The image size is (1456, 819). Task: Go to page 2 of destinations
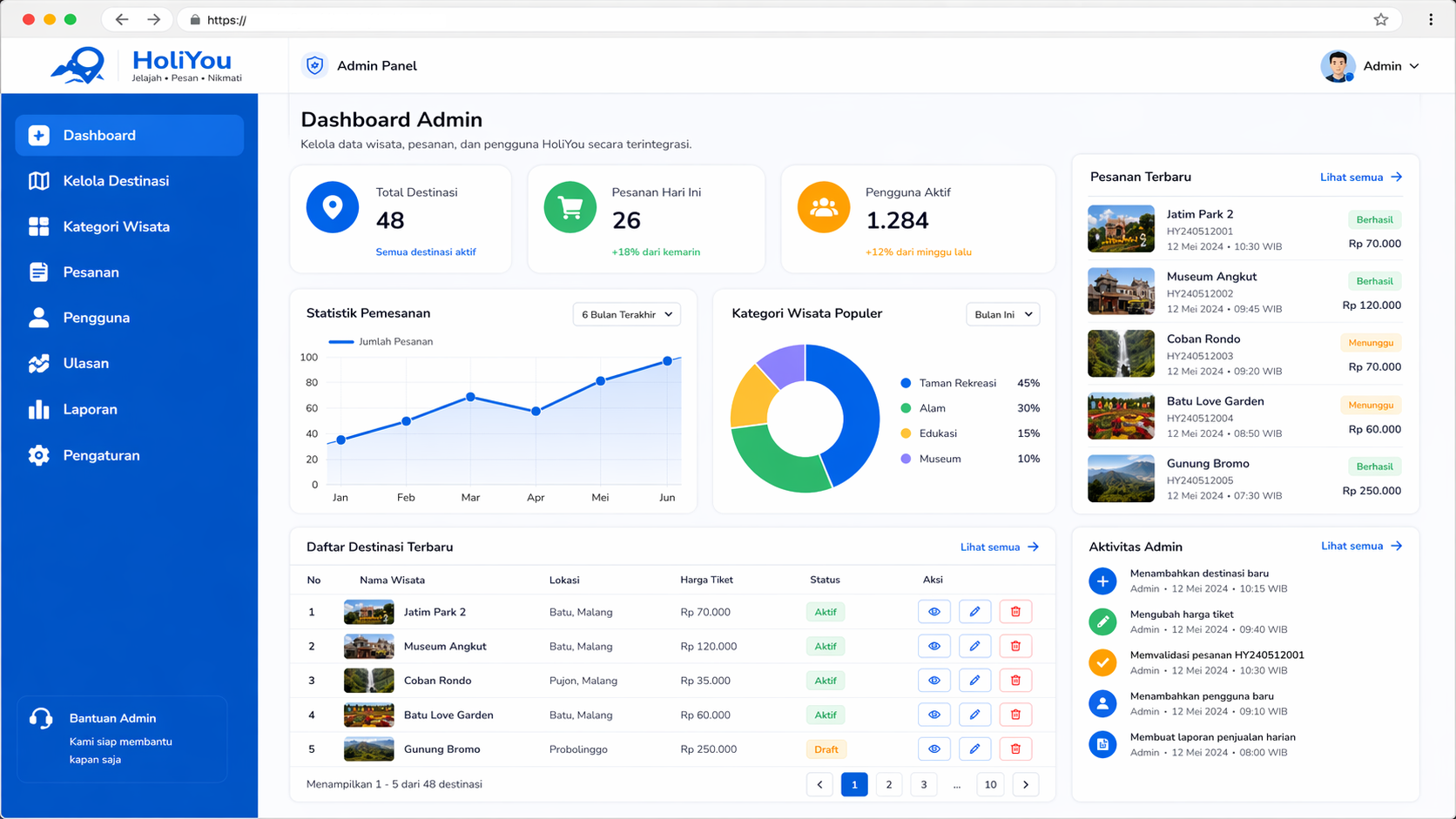pyautogui.click(x=889, y=784)
